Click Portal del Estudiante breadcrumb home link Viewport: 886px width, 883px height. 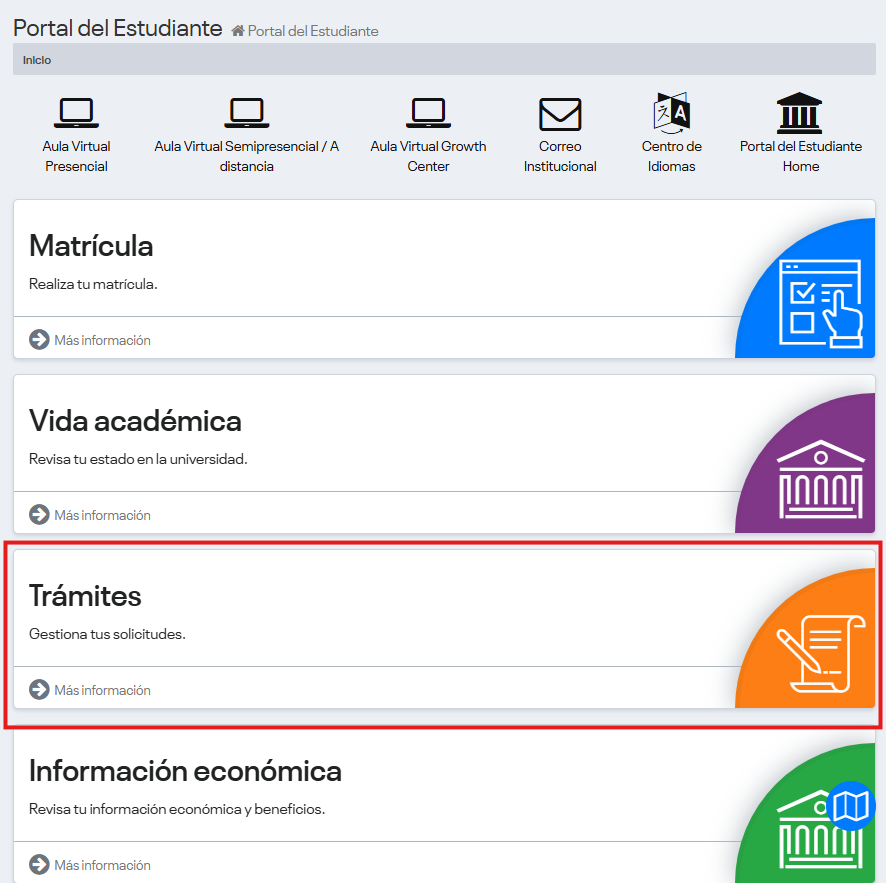(x=312, y=31)
